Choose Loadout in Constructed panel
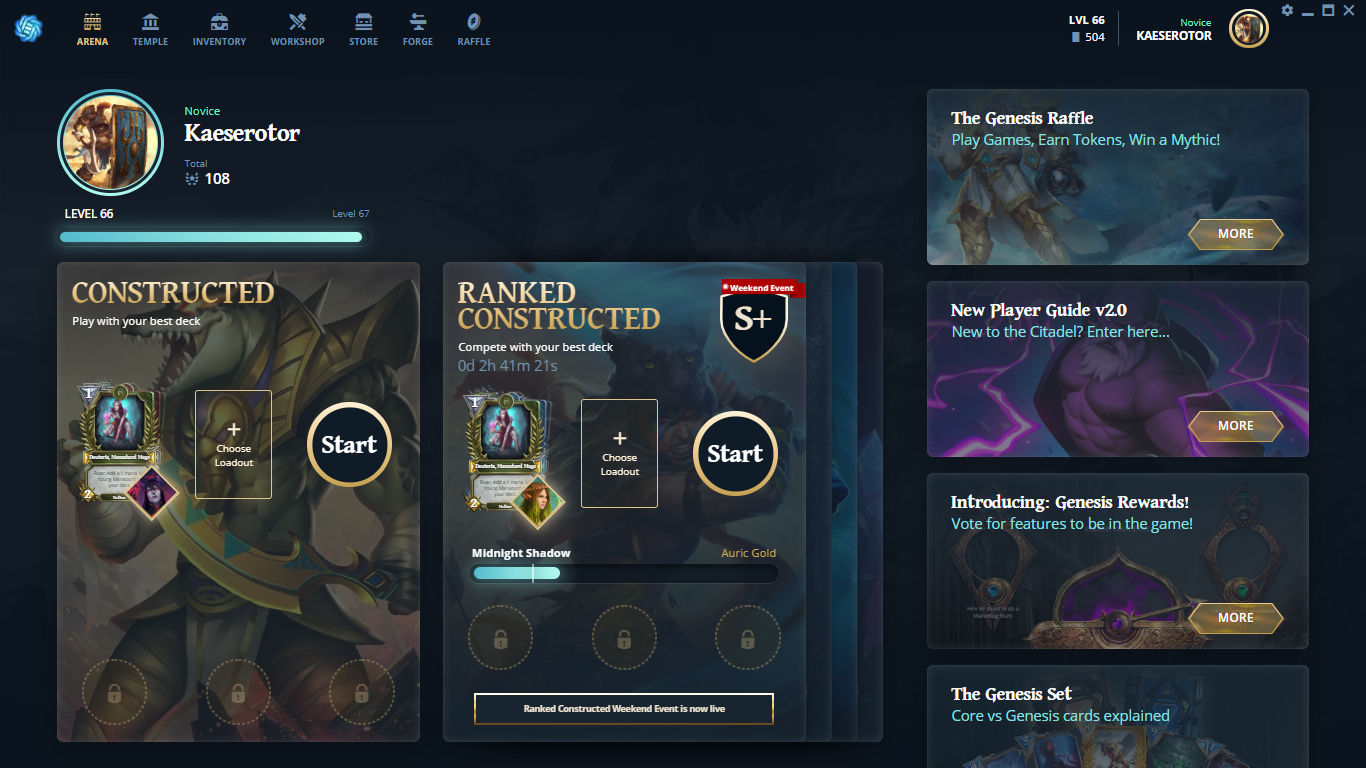This screenshot has width=1366, height=774. (x=233, y=444)
